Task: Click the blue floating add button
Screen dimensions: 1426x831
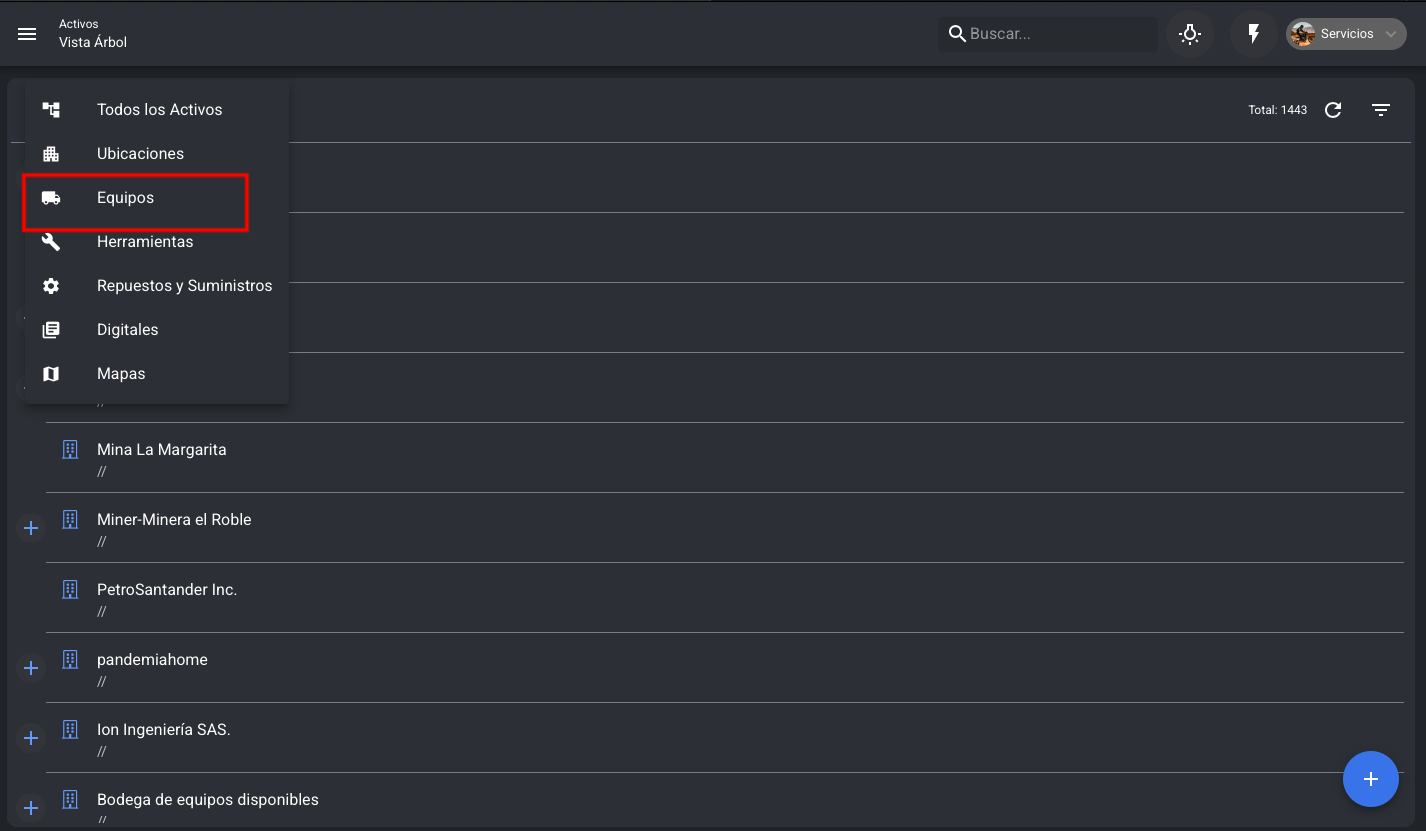Action: point(1370,779)
